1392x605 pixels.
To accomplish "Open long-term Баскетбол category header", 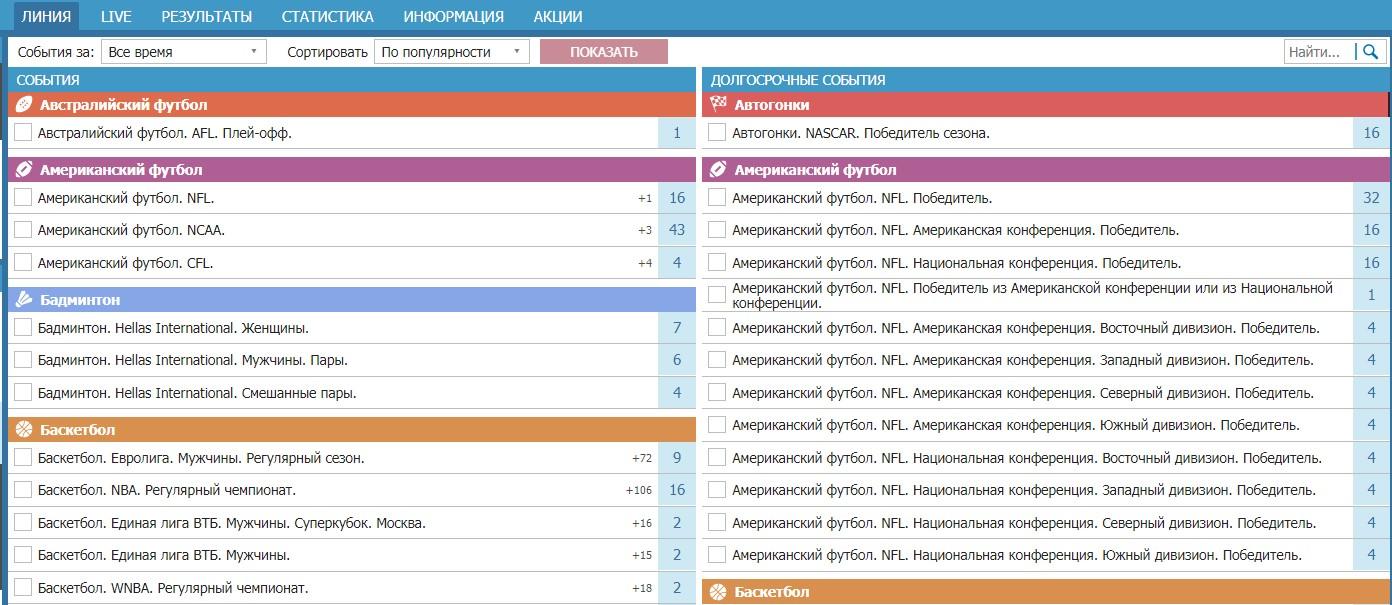I will (1046, 592).
